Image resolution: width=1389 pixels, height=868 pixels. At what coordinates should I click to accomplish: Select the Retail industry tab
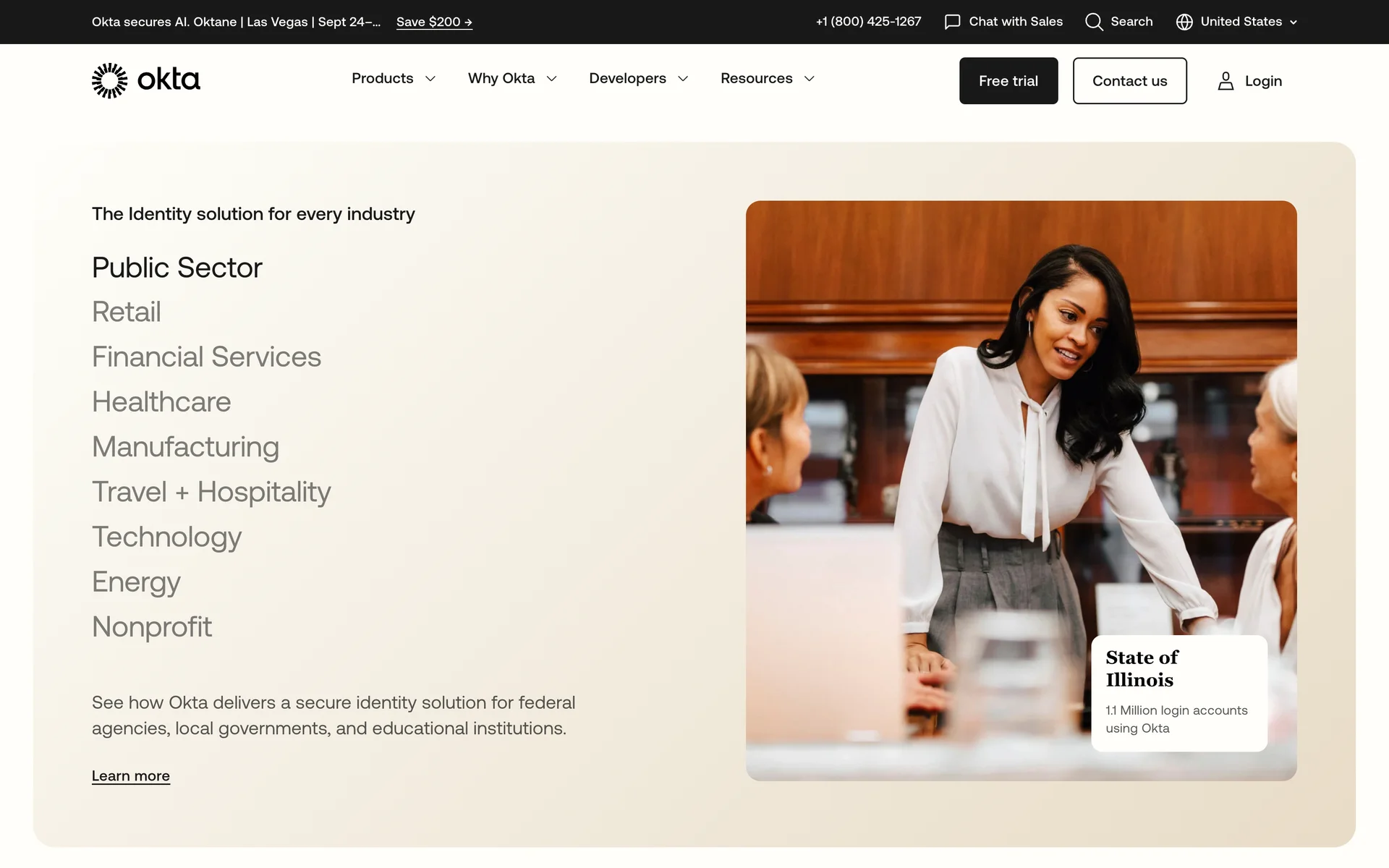(x=127, y=312)
